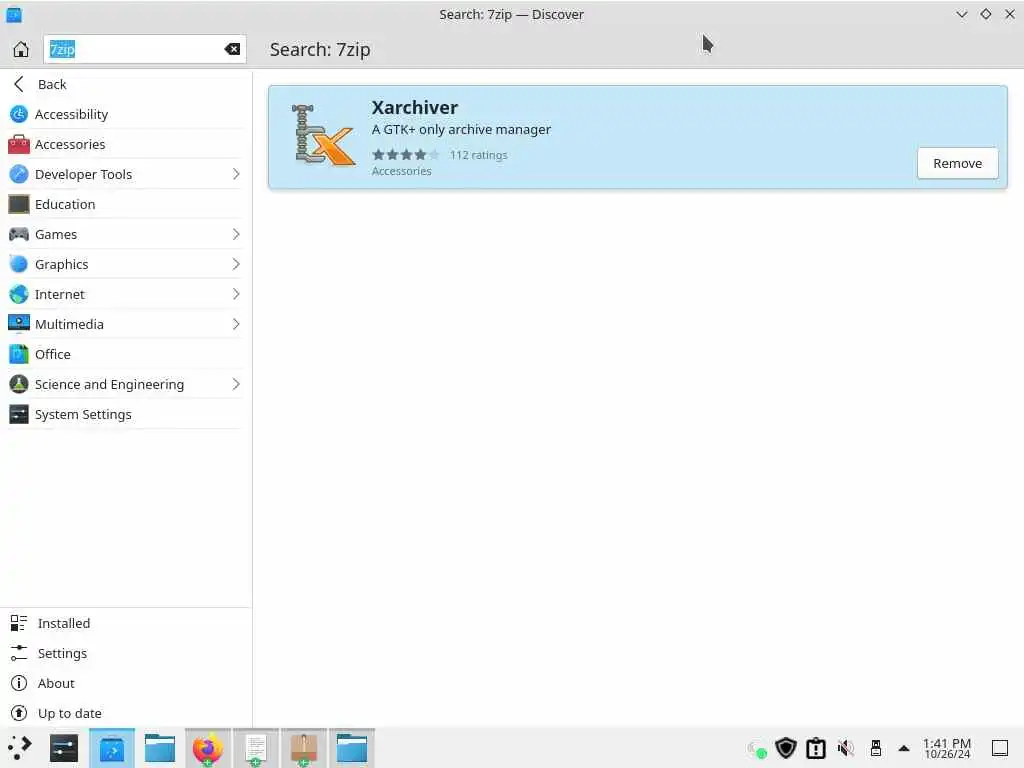Click the Xarchiver app icon

tap(323, 135)
